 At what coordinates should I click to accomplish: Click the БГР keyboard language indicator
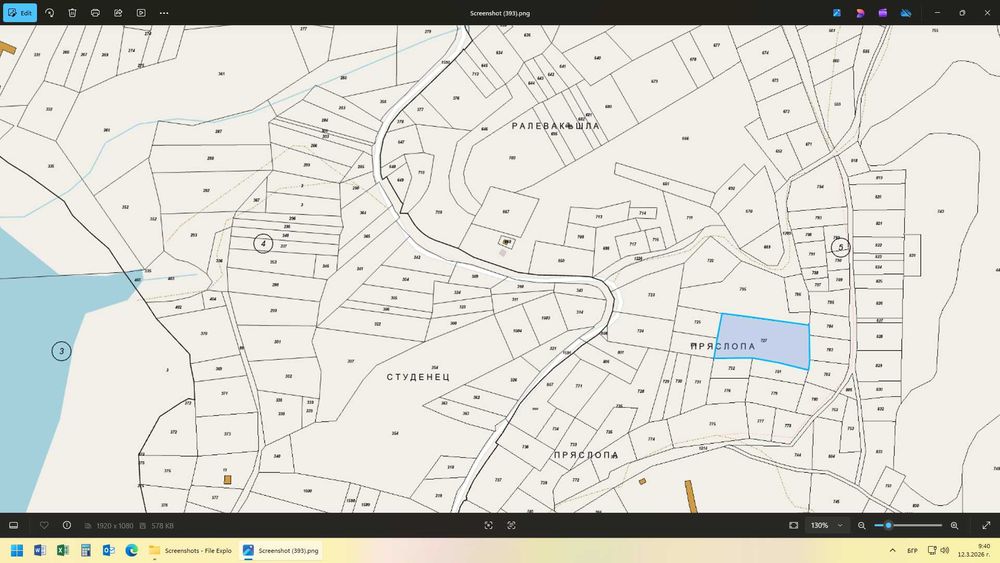click(x=912, y=550)
